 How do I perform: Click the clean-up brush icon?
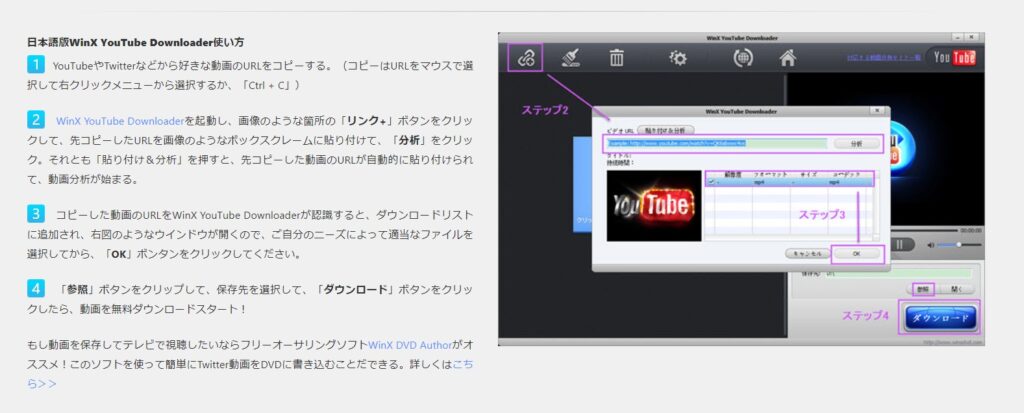point(571,57)
